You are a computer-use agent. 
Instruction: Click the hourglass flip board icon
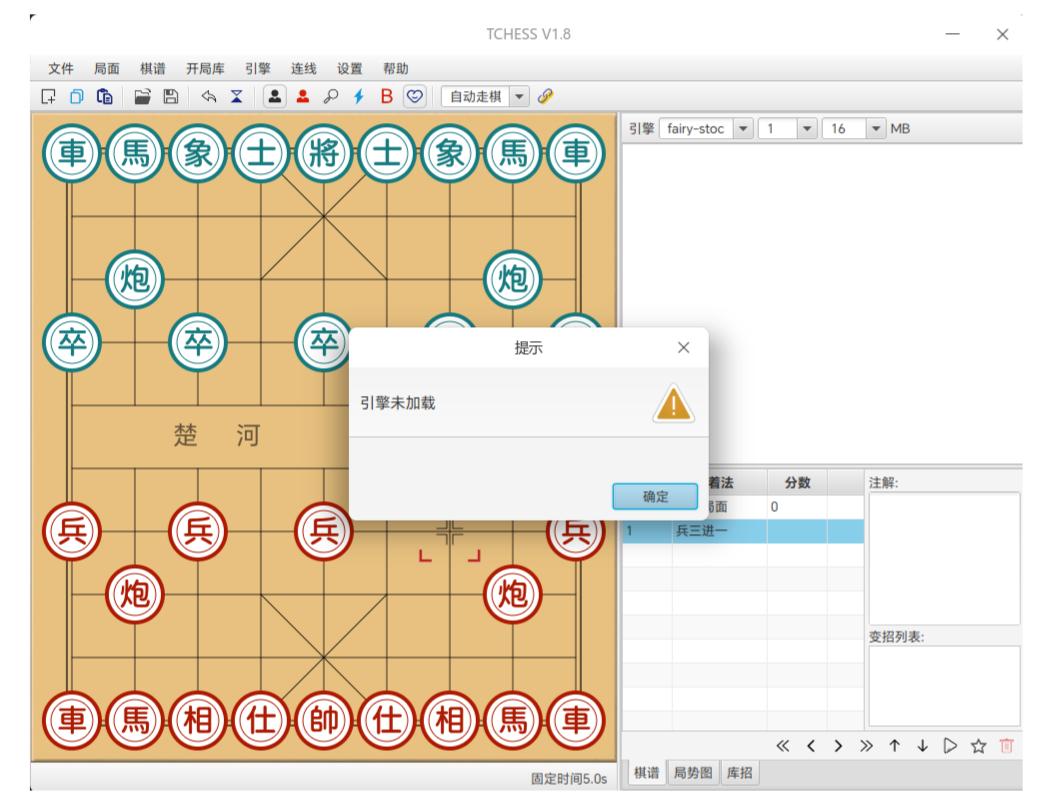point(236,96)
